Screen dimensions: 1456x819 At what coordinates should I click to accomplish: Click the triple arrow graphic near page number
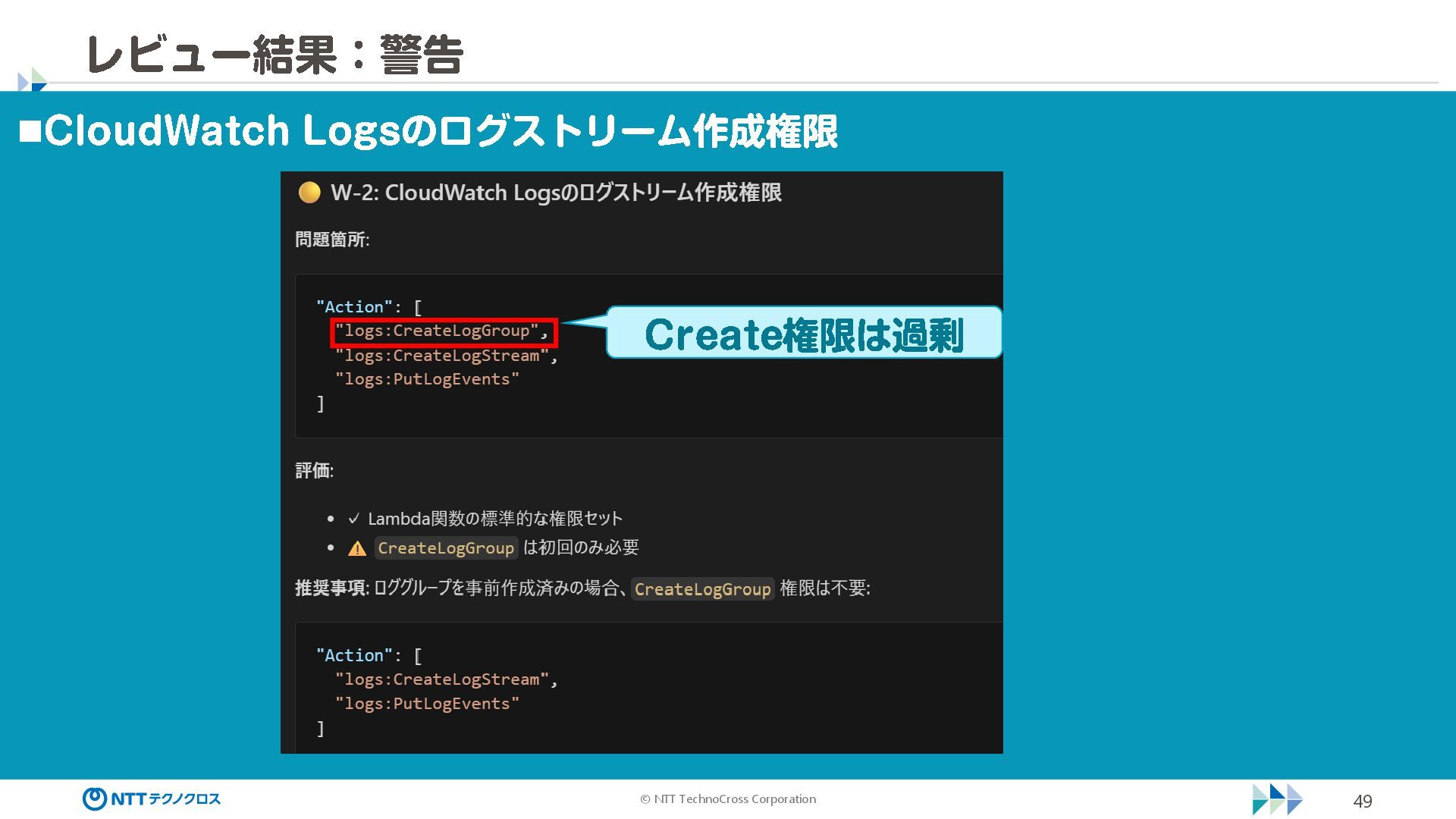tap(1277, 799)
